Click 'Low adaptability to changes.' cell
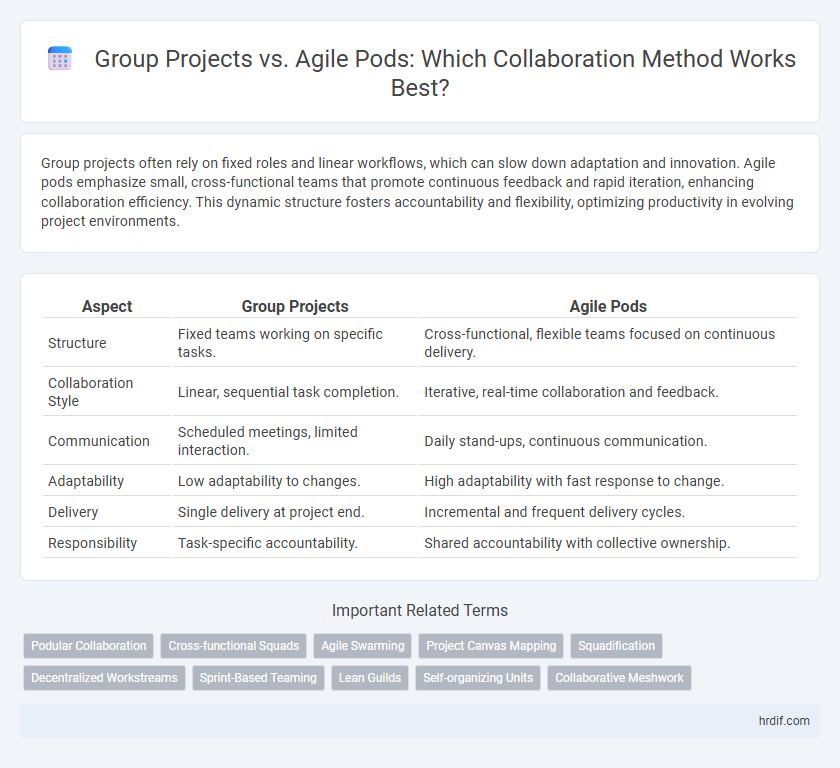This screenshot has width=840, height=768. coord(295,481)
